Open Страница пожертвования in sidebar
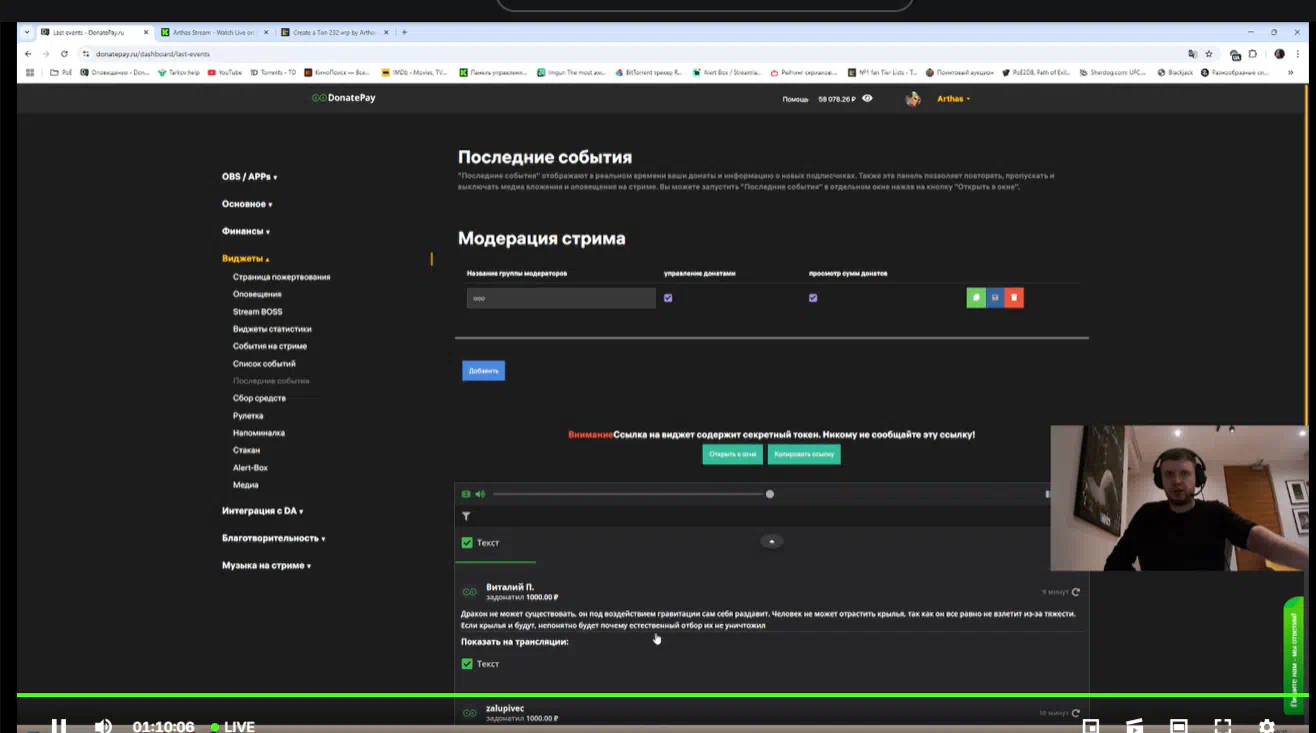1316x733 pixels. coord(281,277)
